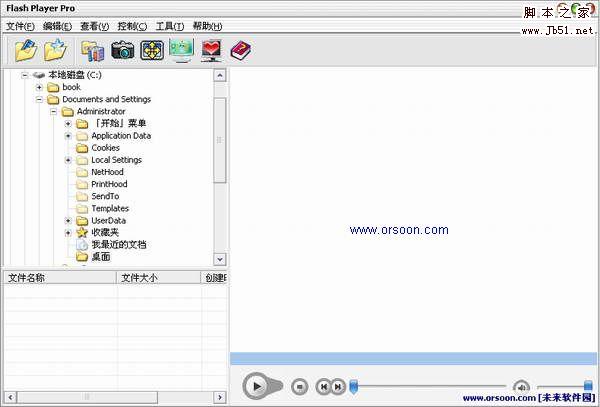Select the Templates folder

[x=110, y=208]
